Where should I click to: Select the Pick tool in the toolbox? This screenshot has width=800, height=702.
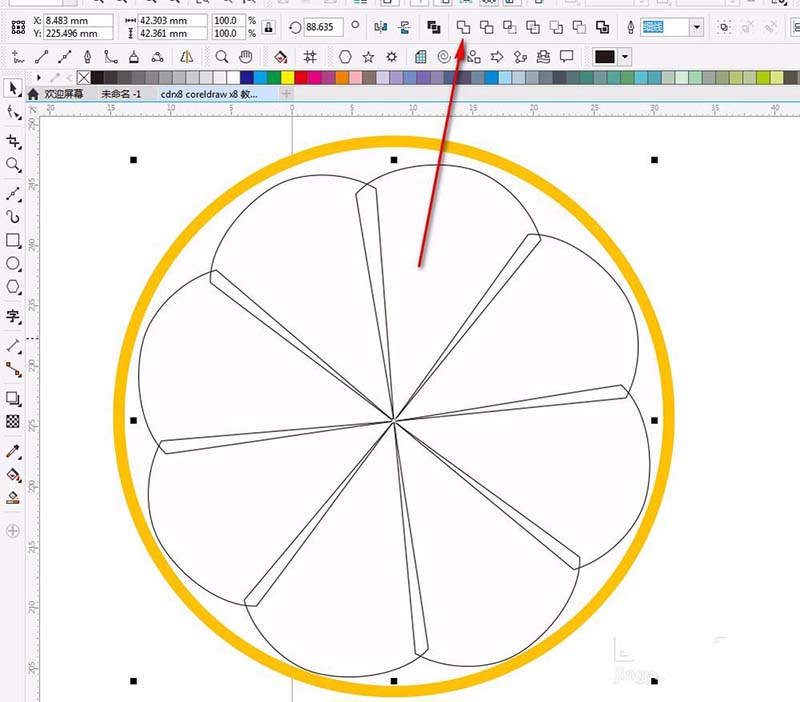point(13,88)
